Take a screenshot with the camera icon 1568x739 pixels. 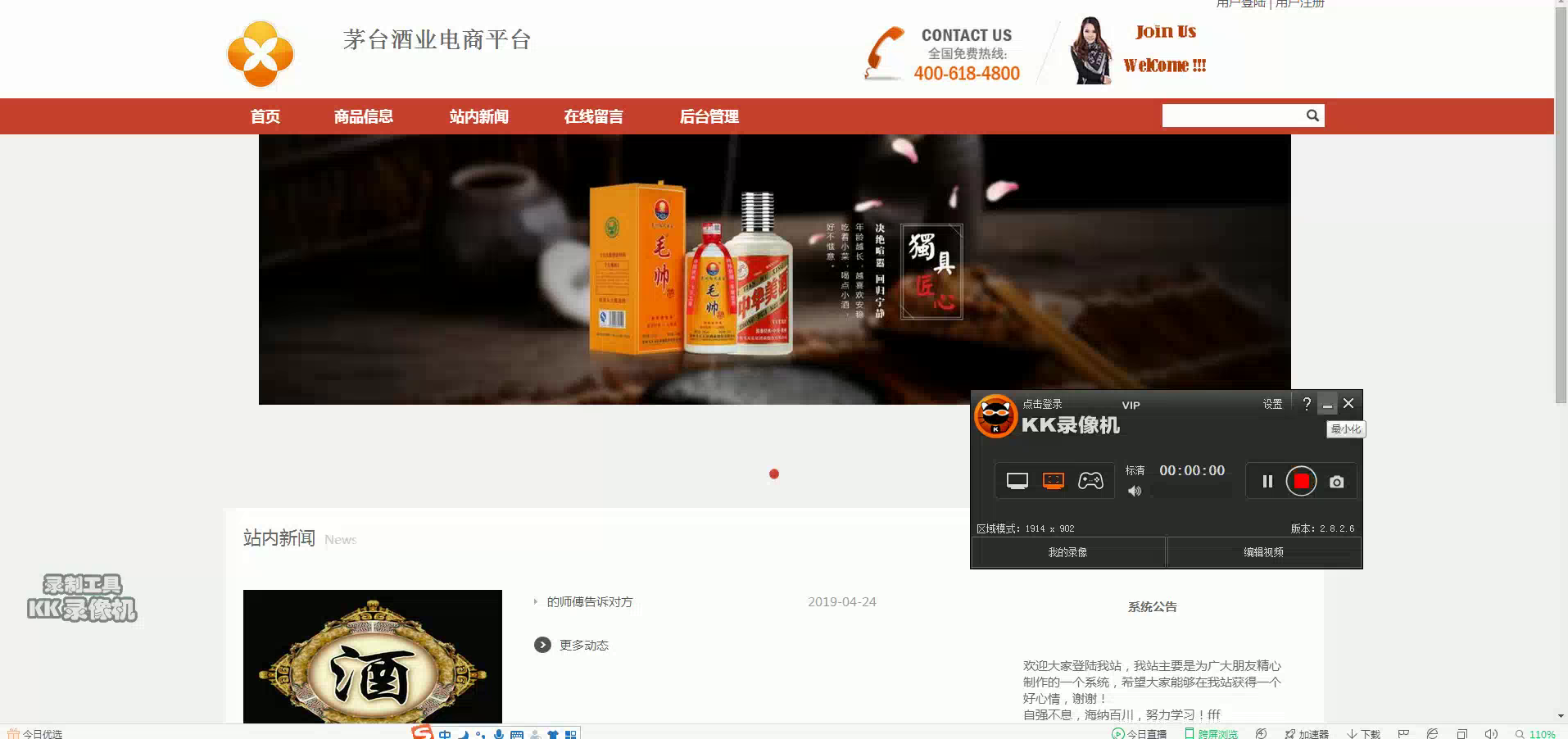click(1336, 482)
